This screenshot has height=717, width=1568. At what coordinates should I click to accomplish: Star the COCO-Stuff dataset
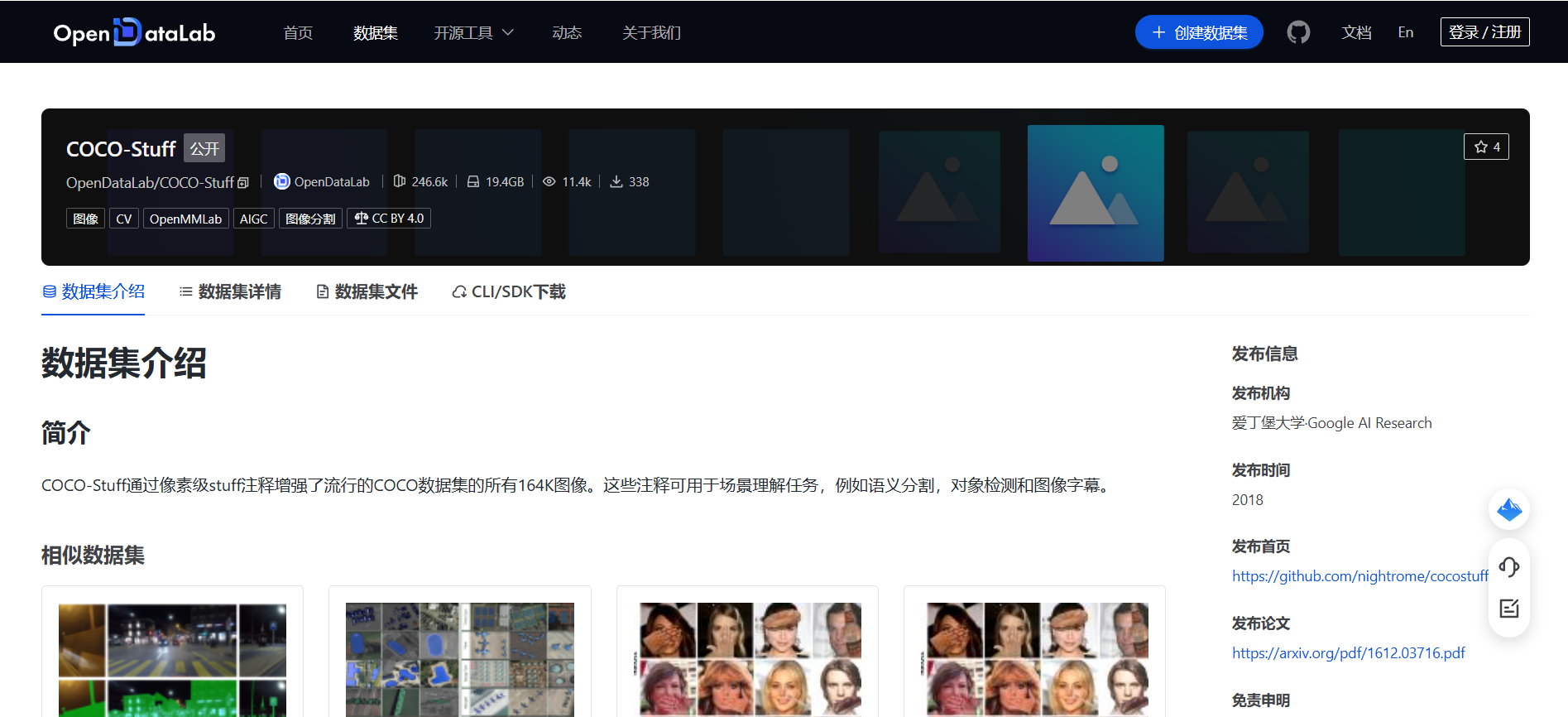point(1486,147)
